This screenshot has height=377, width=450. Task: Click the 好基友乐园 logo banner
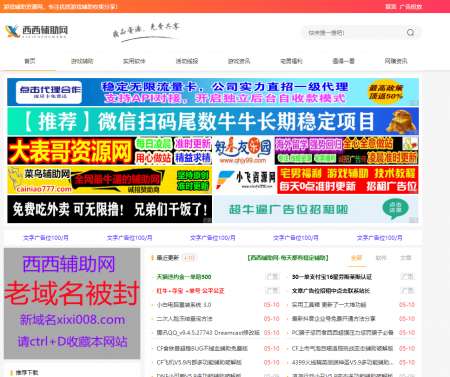(243, 151)
